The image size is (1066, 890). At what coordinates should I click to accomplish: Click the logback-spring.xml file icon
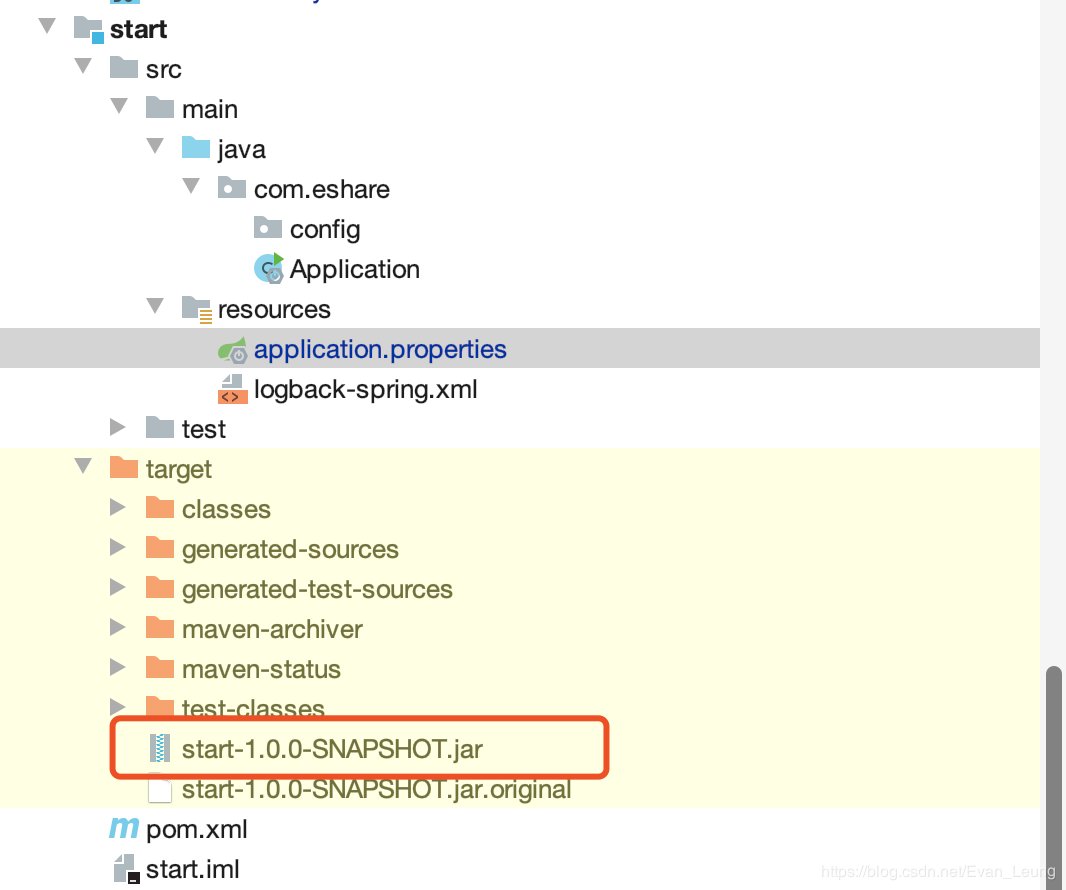[232, 389]
